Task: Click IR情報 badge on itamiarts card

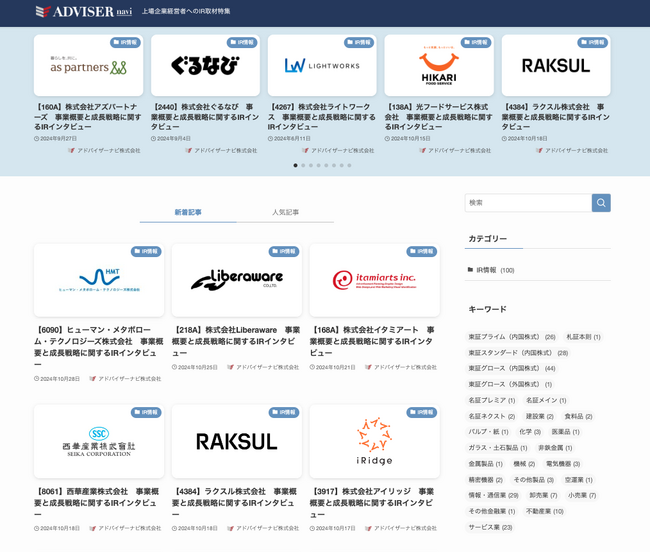Action: coord(422,251)
